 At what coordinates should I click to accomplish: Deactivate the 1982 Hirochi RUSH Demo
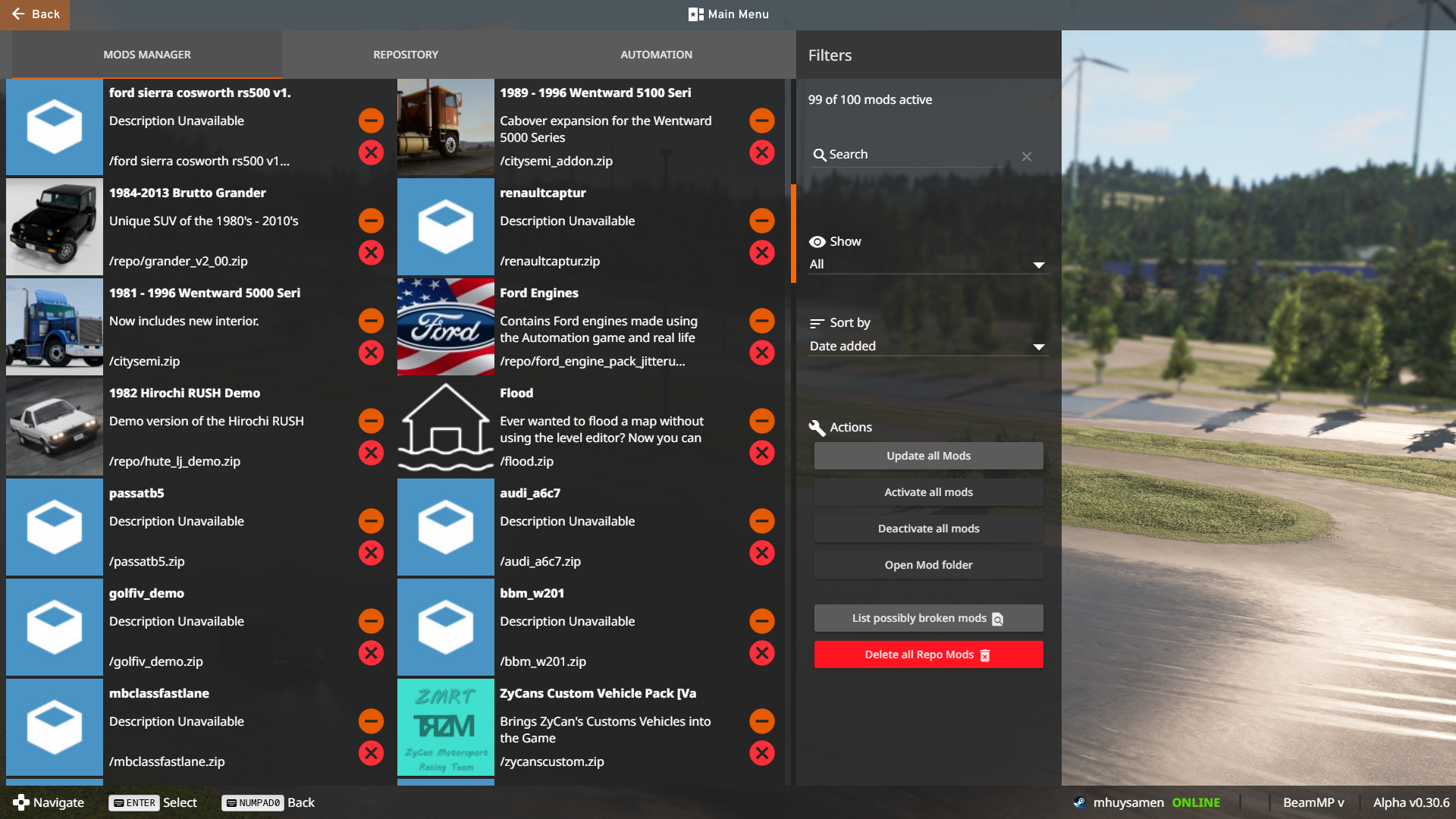[371, 421]
